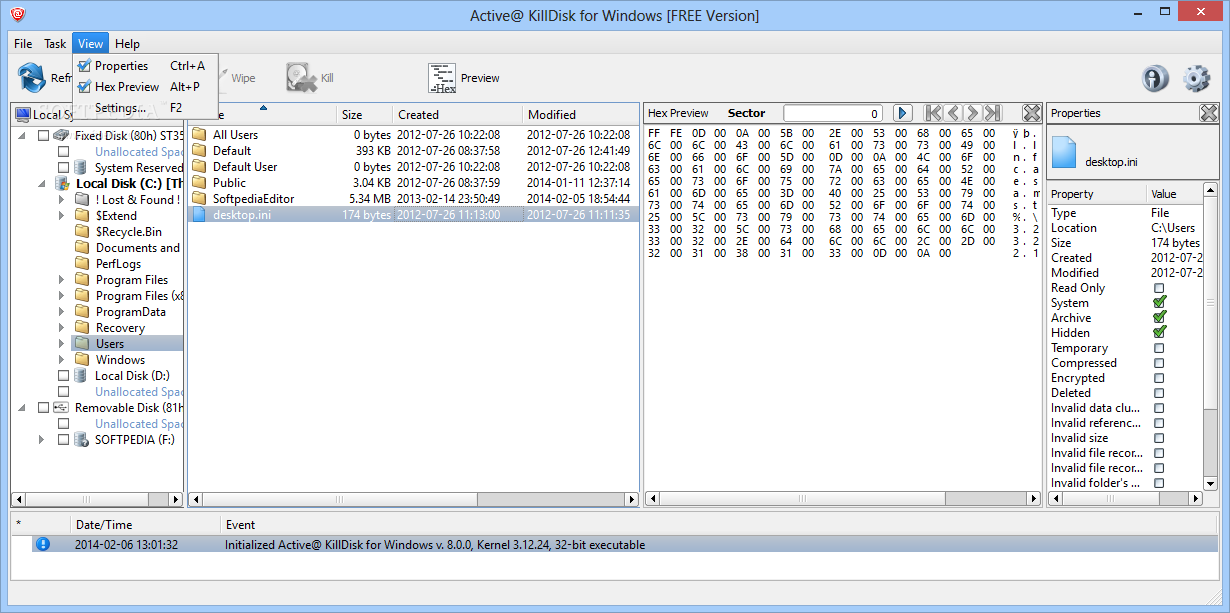Viewport: 1230px width, 613px height.
Task: Go to next sector in Hex Preview
Action: tap(972, 113)
